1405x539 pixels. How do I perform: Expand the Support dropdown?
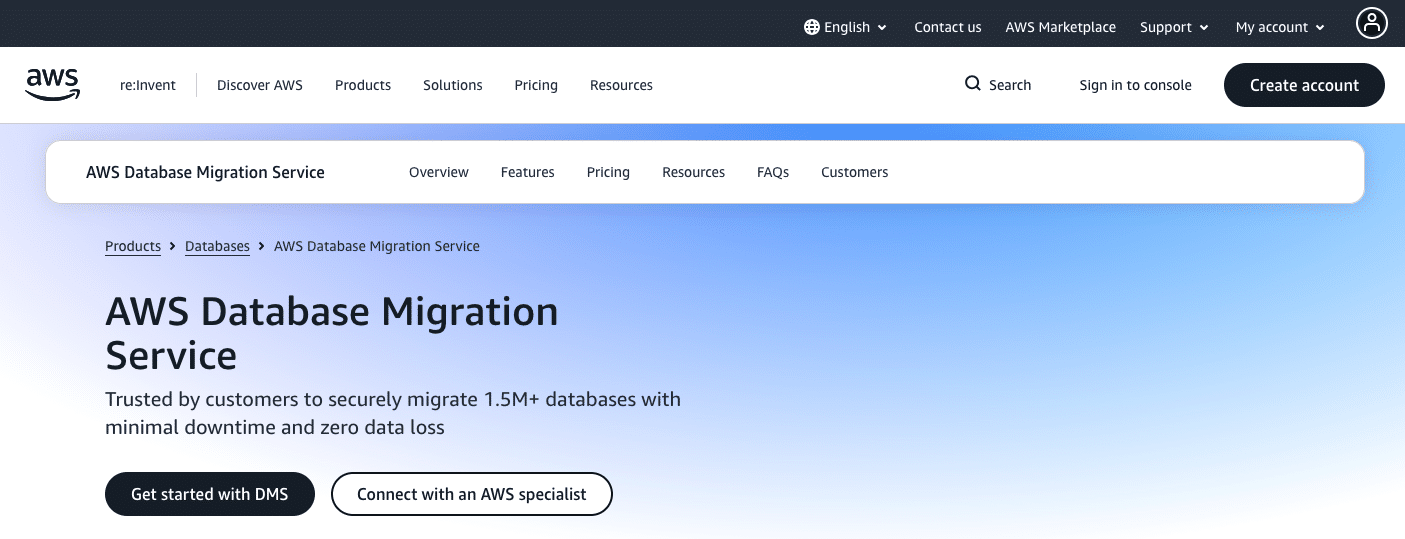(x=1175, y=27)
